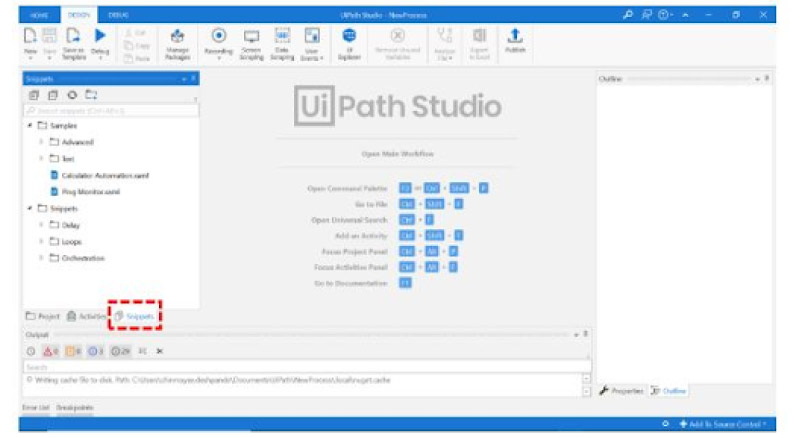This screenshot has width=800, height=438.
Task: Switch to the Activities panel tab
Action: [86, 317]
